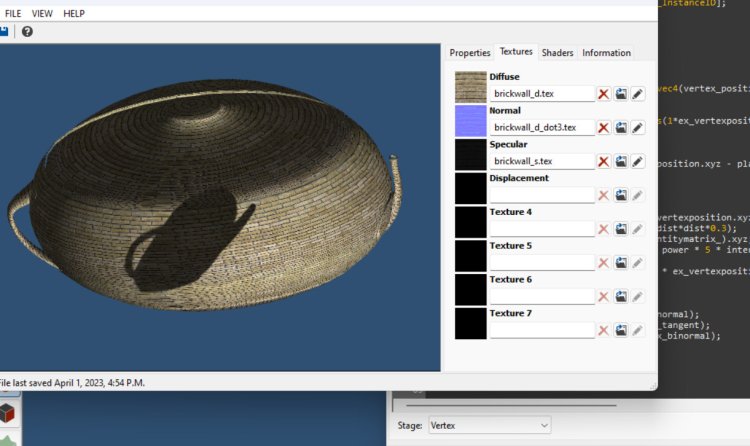The image size is (750, 446).
Task: Click the red cube icon at bottom left
Action: 8,413
